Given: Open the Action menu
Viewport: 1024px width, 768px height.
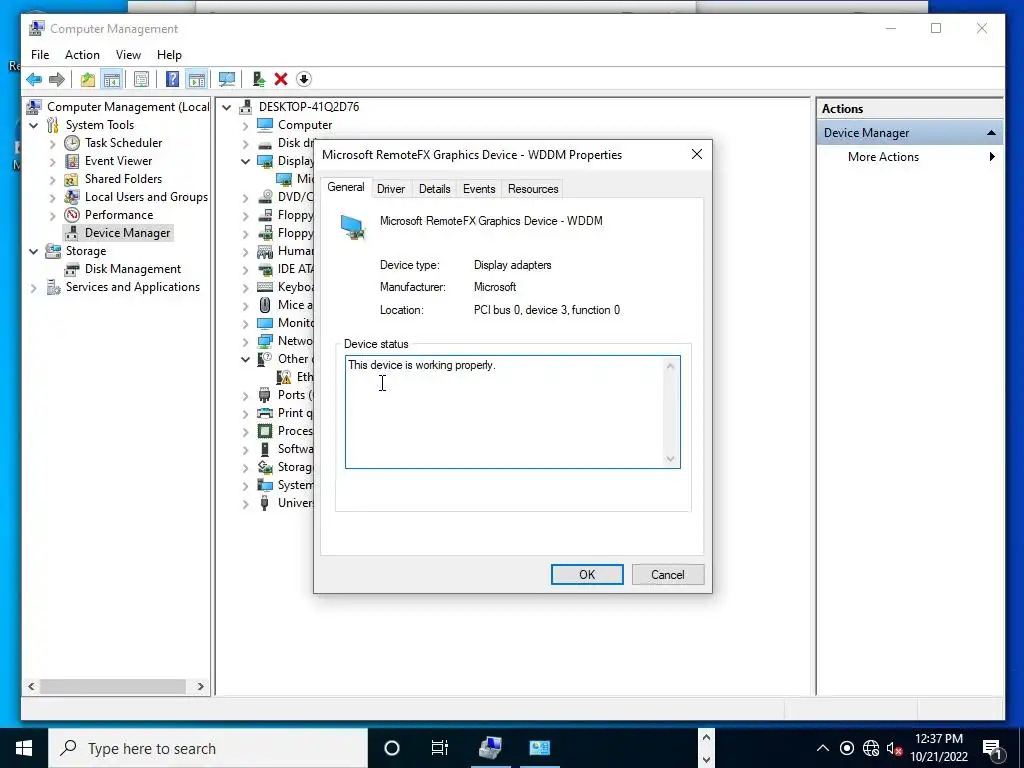Looking at the screenshot, I should coord(82,55).
